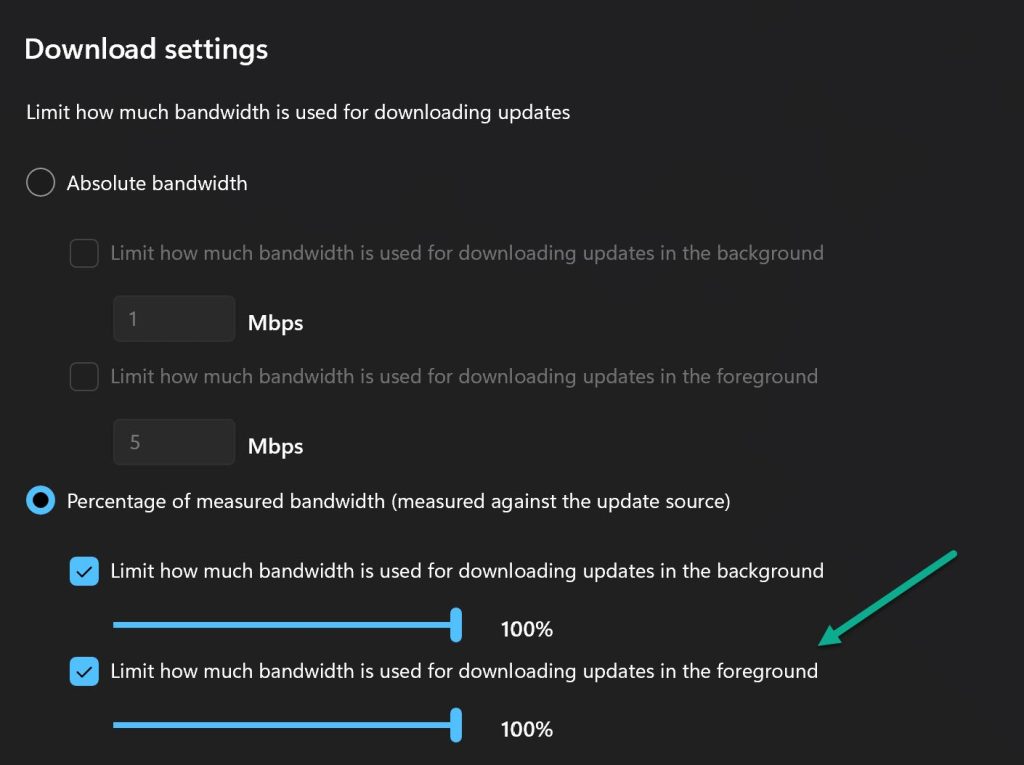Click the Mbps label under the foreground limit

coord(275,445)
